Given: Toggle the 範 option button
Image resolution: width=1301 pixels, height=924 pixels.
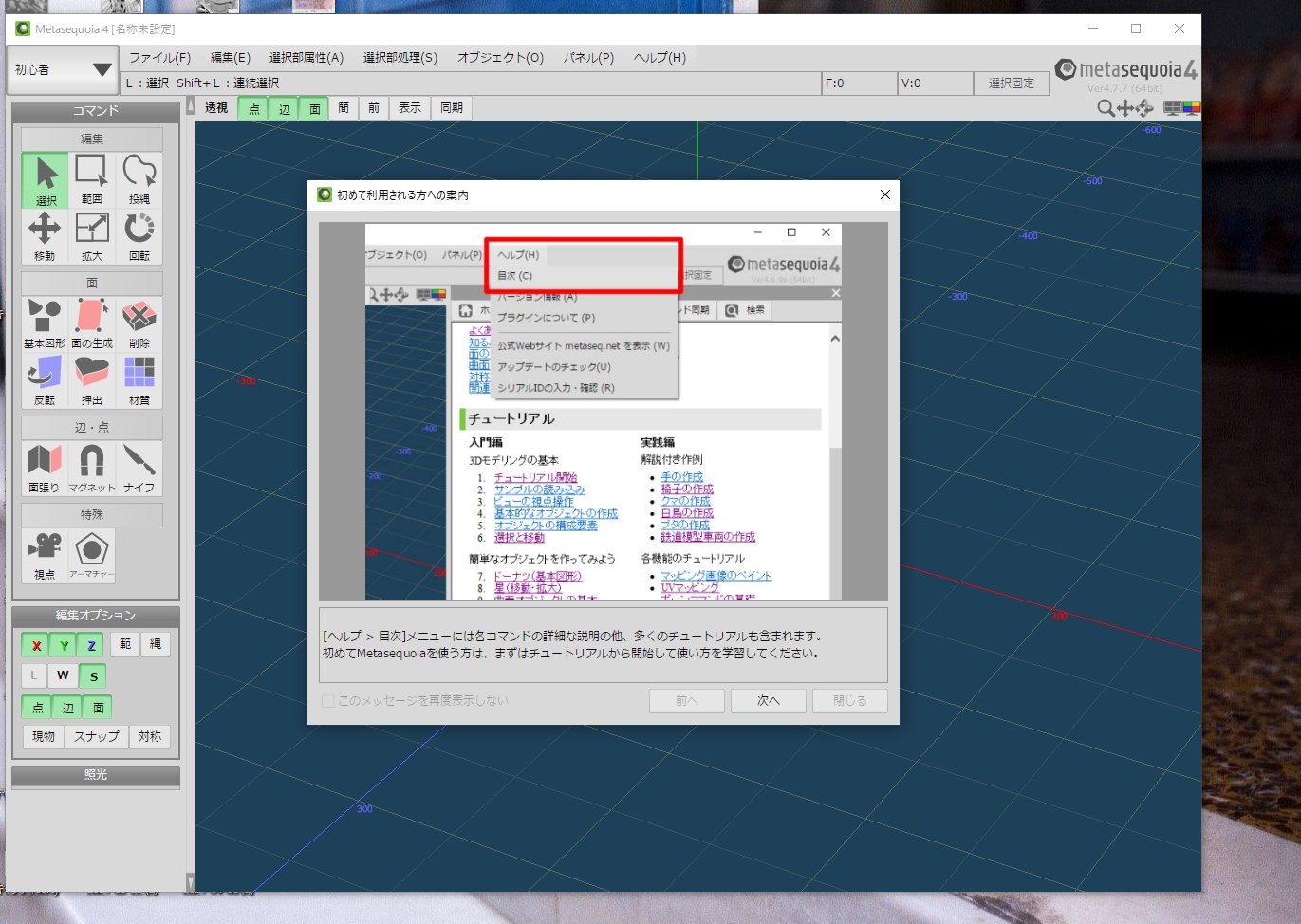Looking at the screenshot, I should [125, 644].
